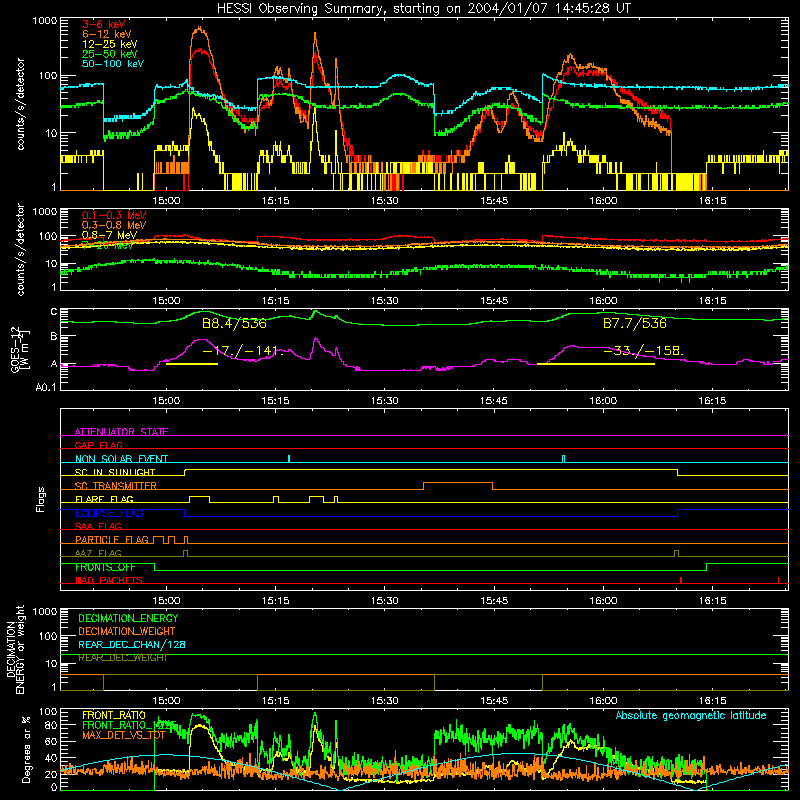Click the Degrees or % axis label
Screen dimensions: 800x800
(26, 749)
